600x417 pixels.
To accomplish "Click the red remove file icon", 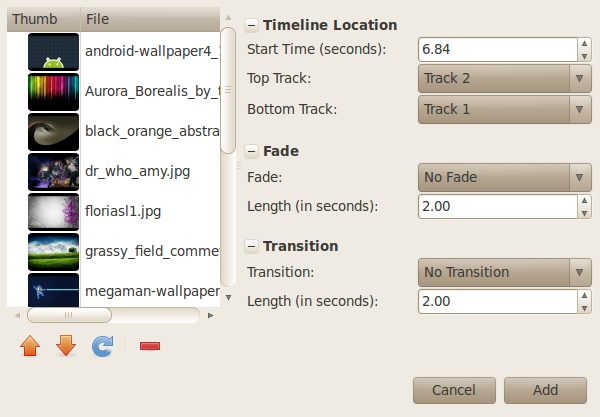I will [x=150, y=346].
